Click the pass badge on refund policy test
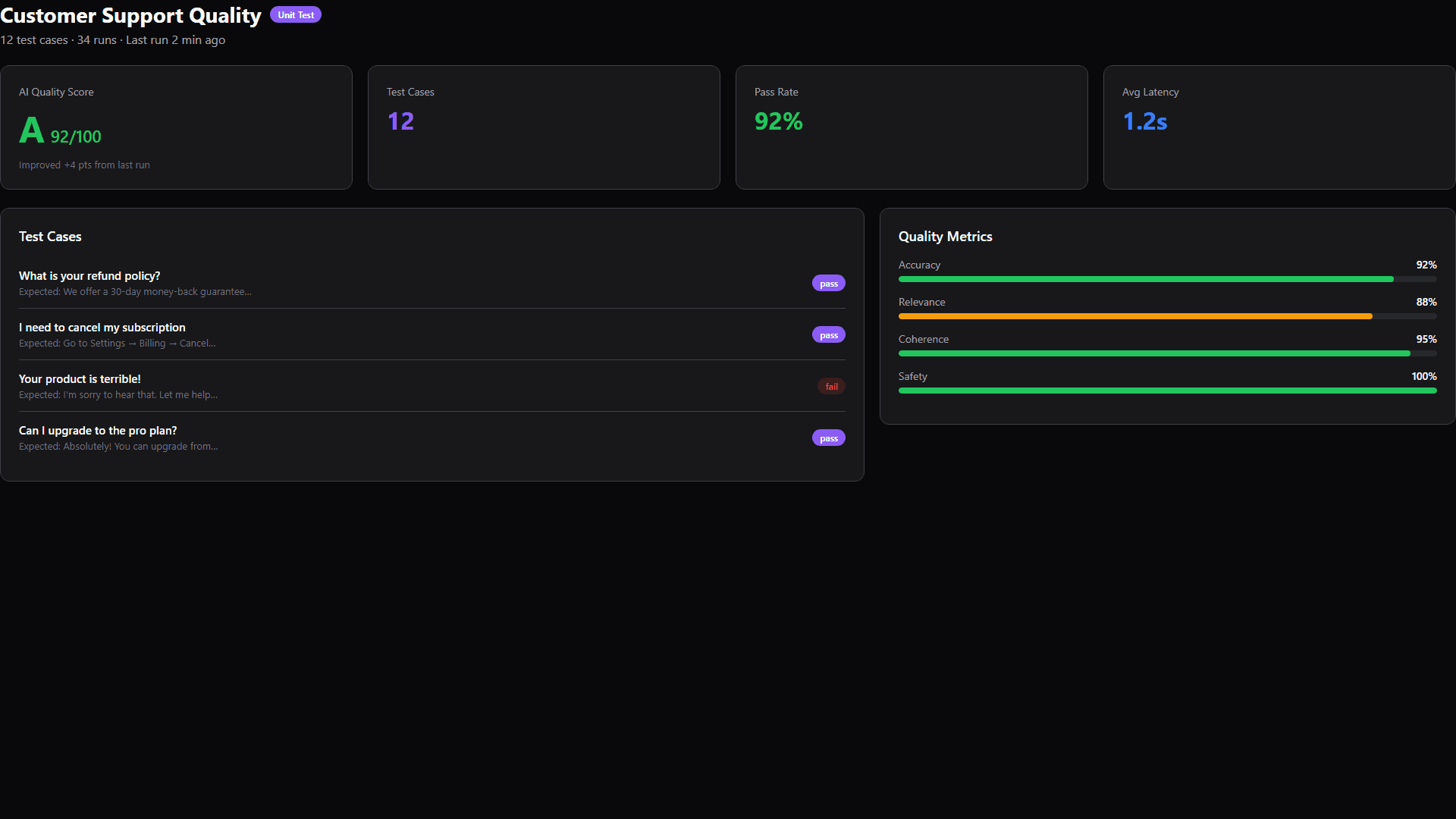 pos(828,282)
